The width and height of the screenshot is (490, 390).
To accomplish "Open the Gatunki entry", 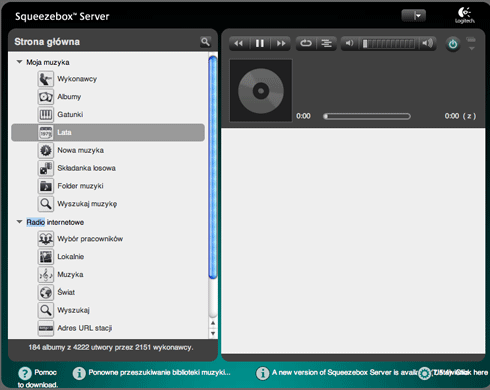I will [x=70, y=114].
